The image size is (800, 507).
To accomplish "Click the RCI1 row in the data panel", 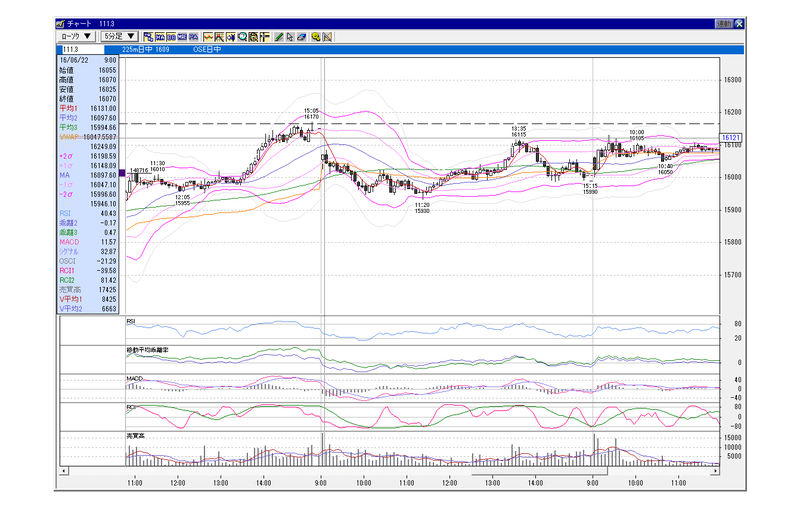I will (88, 270).
